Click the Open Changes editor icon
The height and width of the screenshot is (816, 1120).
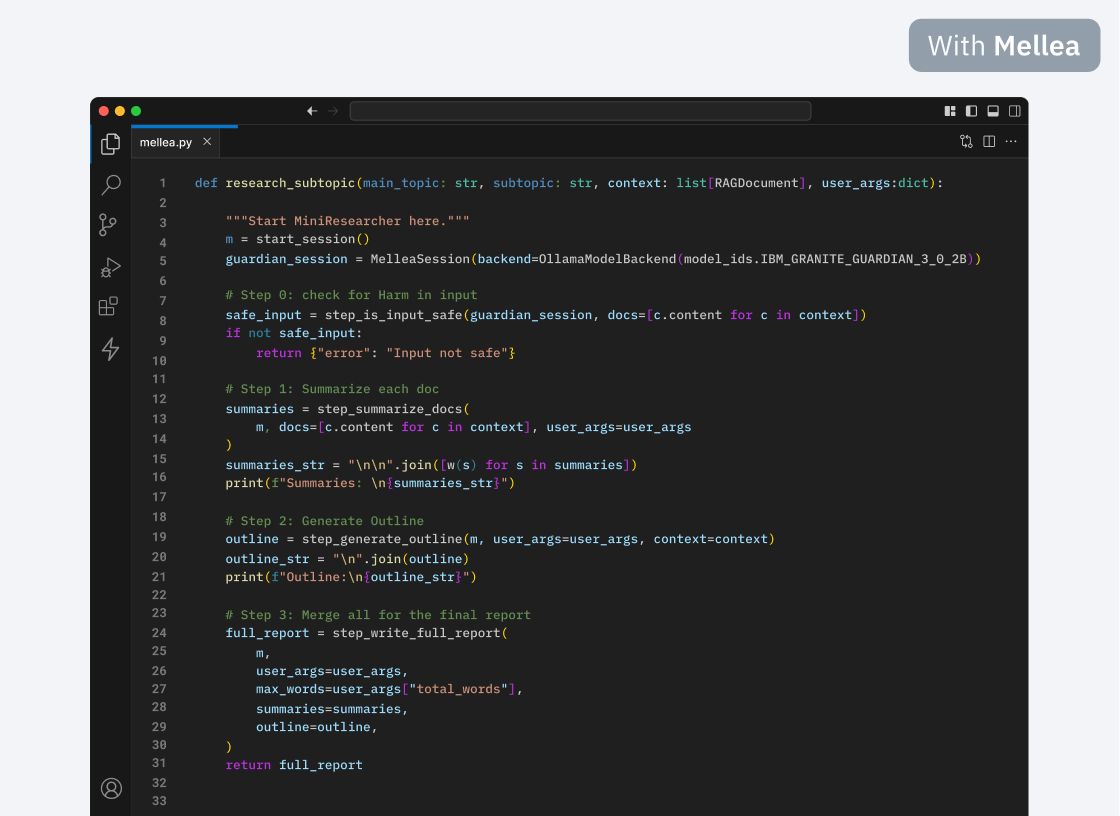966,141
